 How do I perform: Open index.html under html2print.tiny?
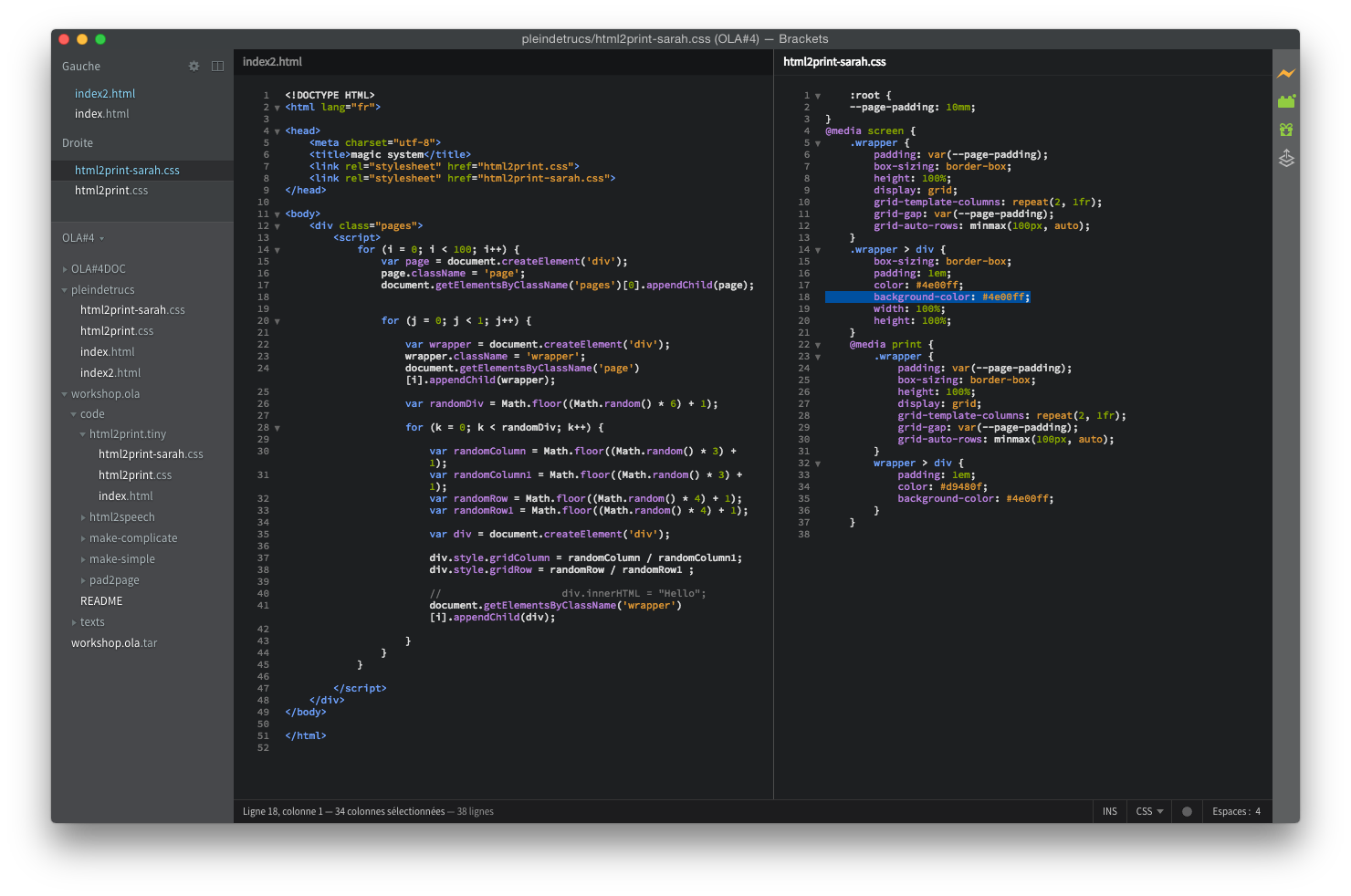click(125, 496)
